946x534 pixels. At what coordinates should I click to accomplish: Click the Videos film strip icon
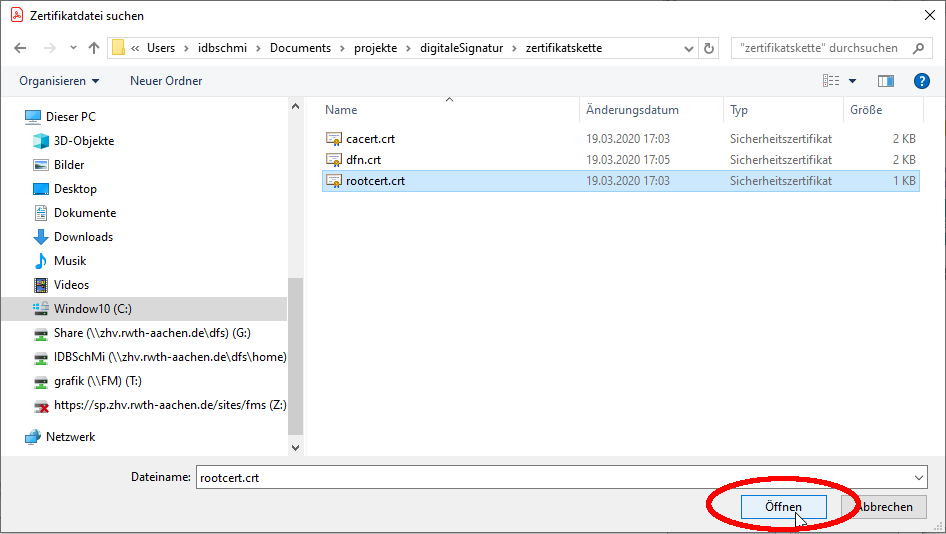pos(41,285)
